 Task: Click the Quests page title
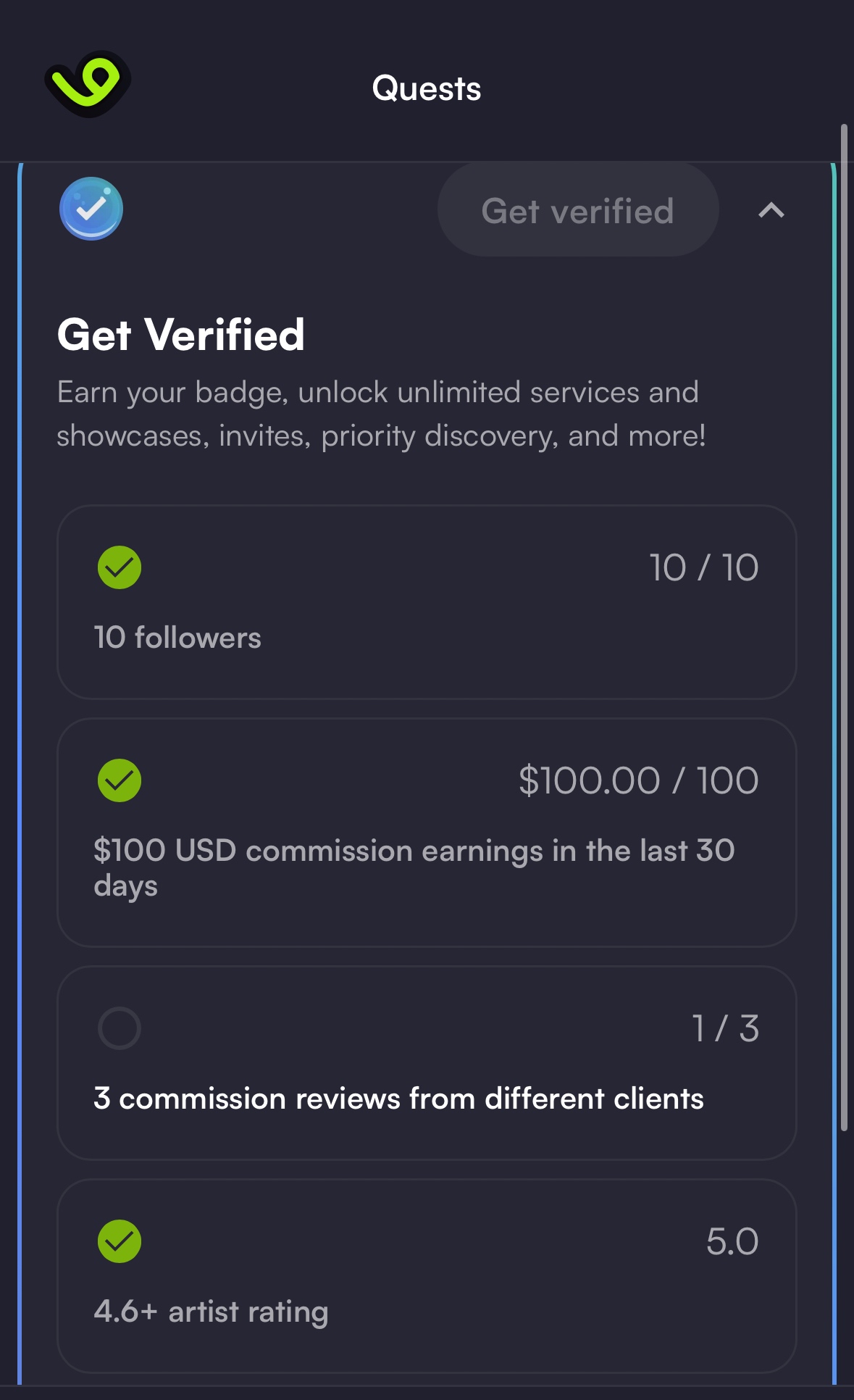point(427,88)
